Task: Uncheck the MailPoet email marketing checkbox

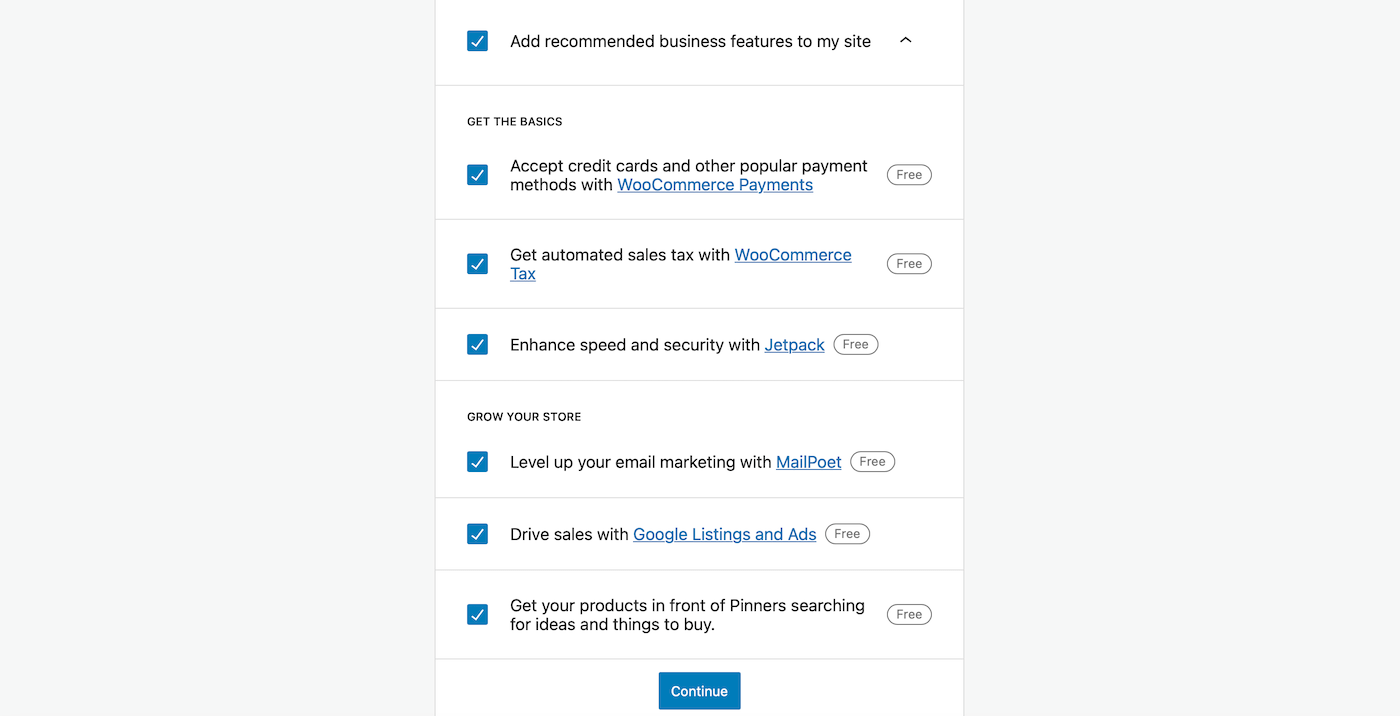Action: (477, 461)
